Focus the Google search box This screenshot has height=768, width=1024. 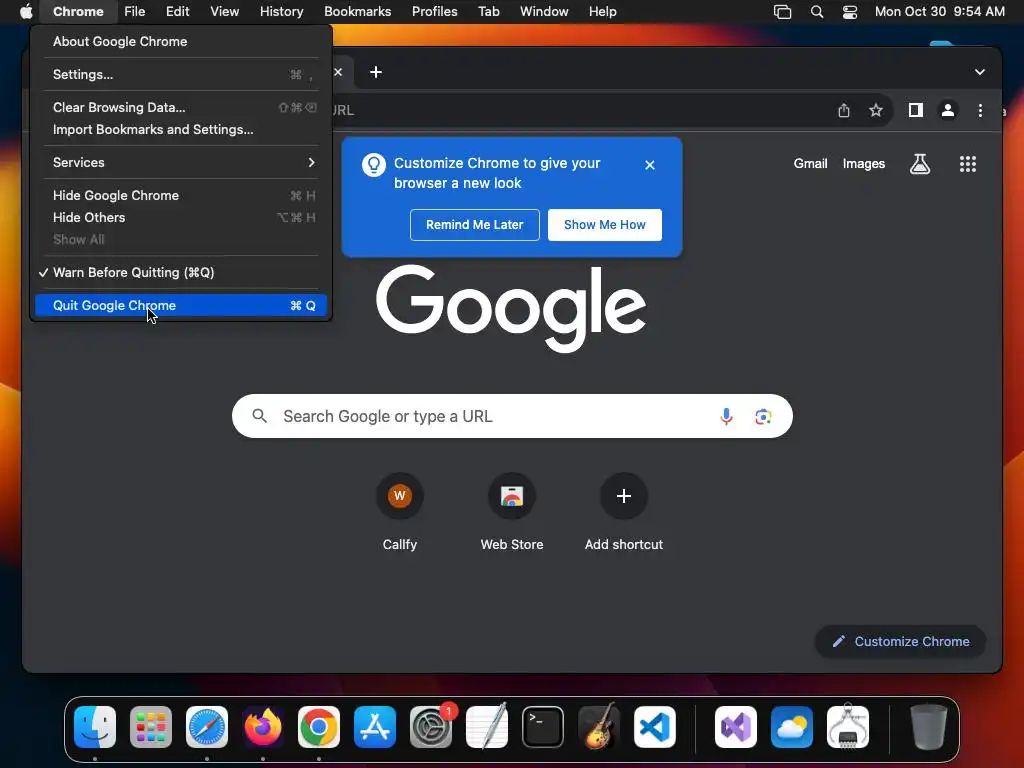pos(512,416)
